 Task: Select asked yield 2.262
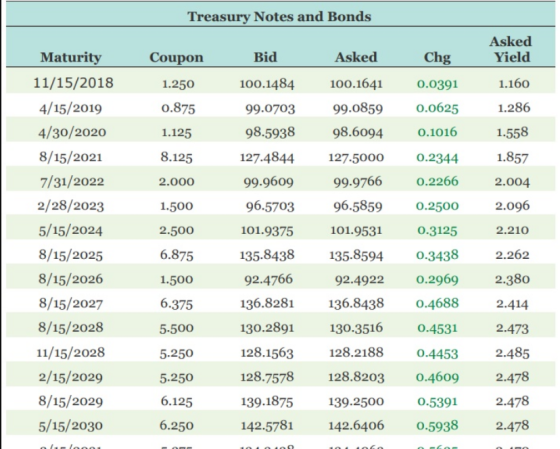(x=512, y=255)
